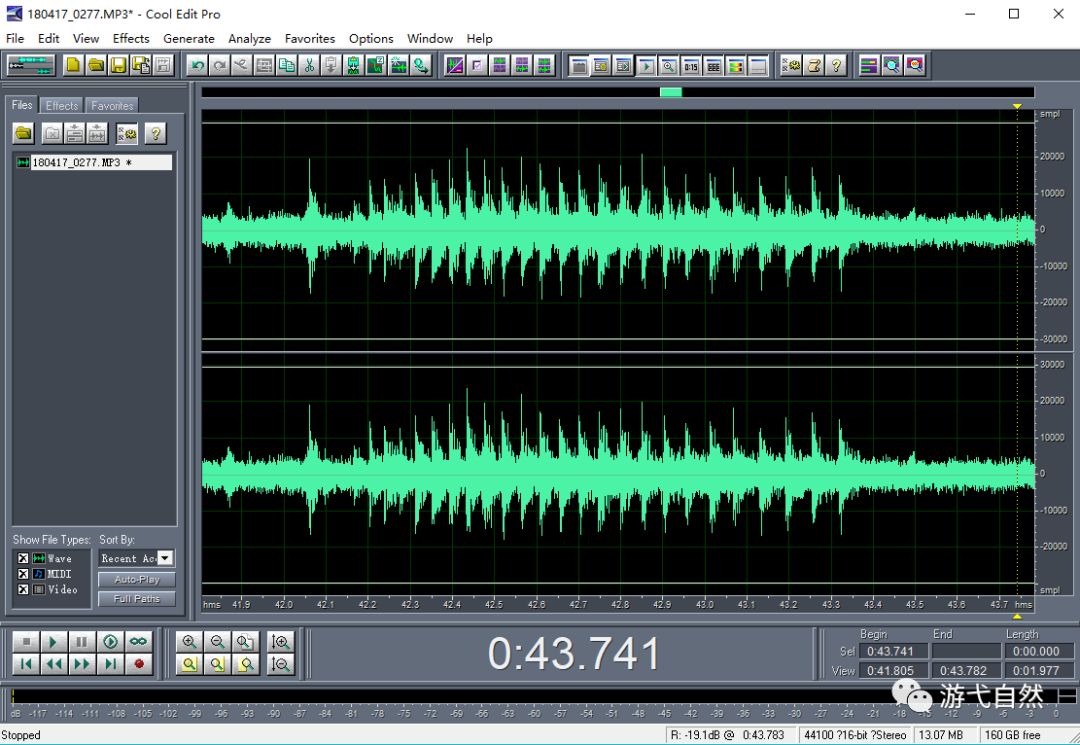This screenshot has height=745, width=1080.
Task: Click the Help question mark in the main toolbar
Action: click(x=836, y=65)
